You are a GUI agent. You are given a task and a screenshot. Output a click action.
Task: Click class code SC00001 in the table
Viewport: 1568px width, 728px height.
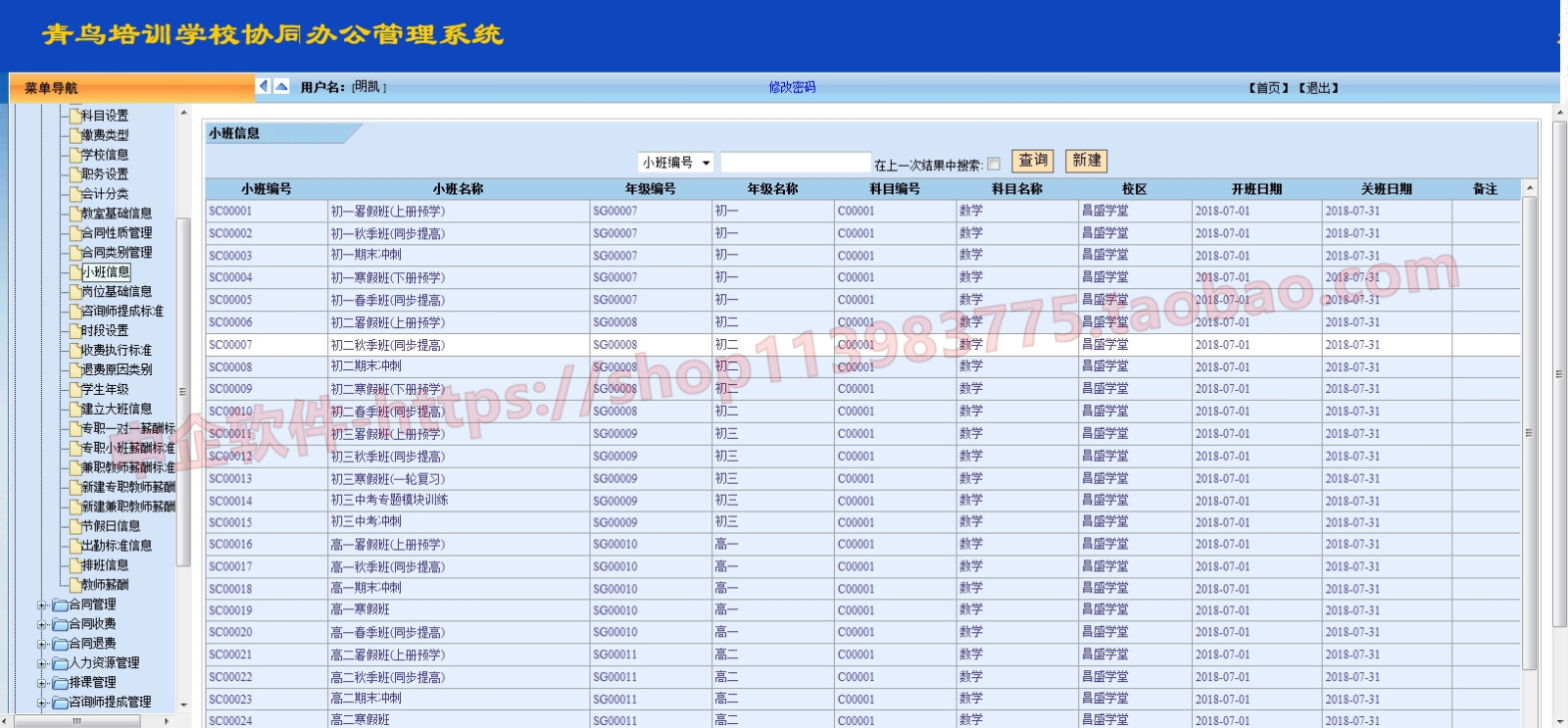point(230,211)
